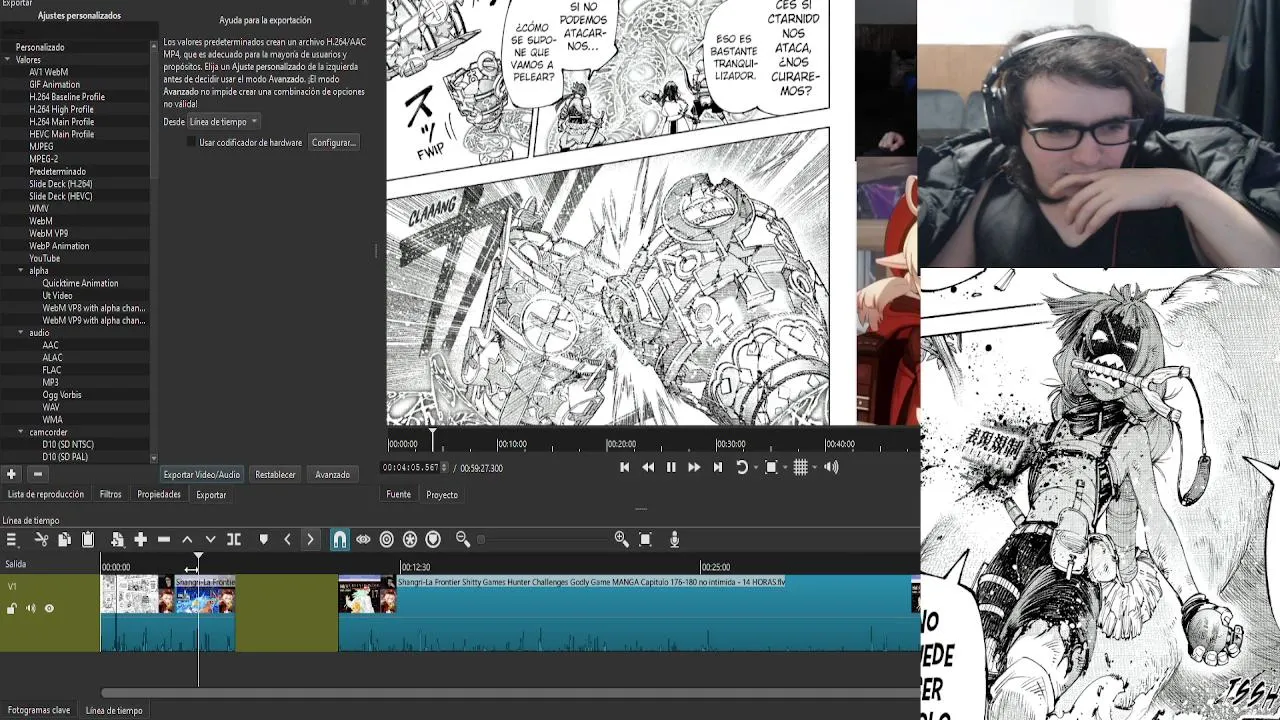Image resolution: width=1280 pixels, height=720 pixels.
Task: Open the loop options dropdown arrow
Action: coord(756,467)
